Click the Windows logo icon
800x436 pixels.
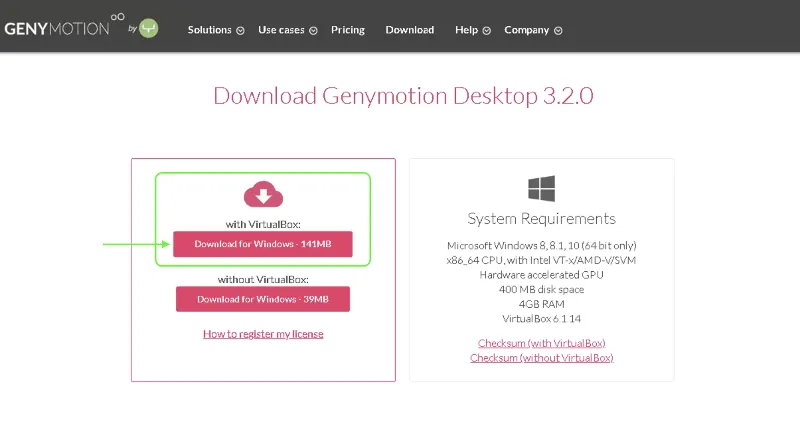[541, 189]
